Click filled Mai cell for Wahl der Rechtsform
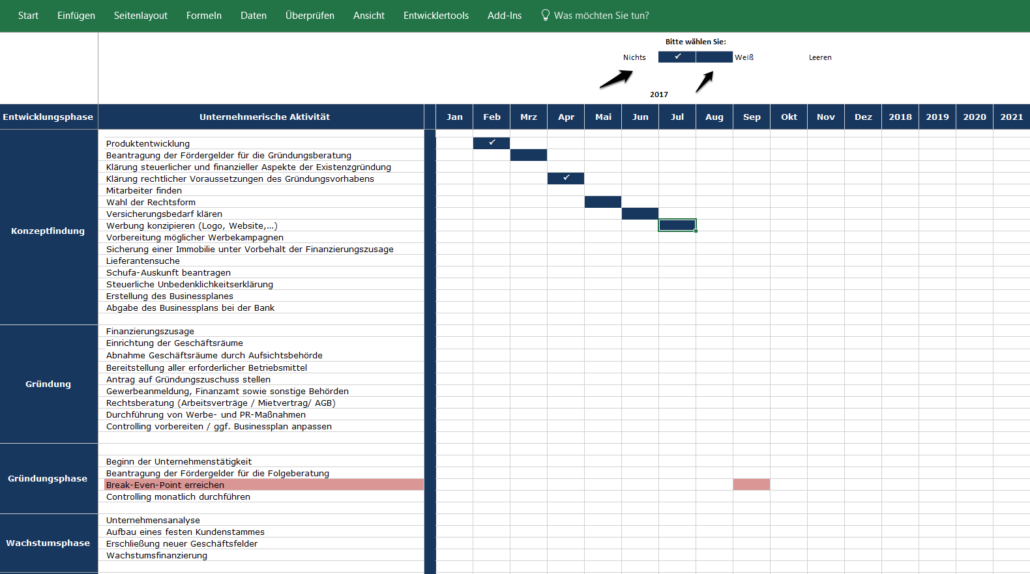 [x=603, y=202]
